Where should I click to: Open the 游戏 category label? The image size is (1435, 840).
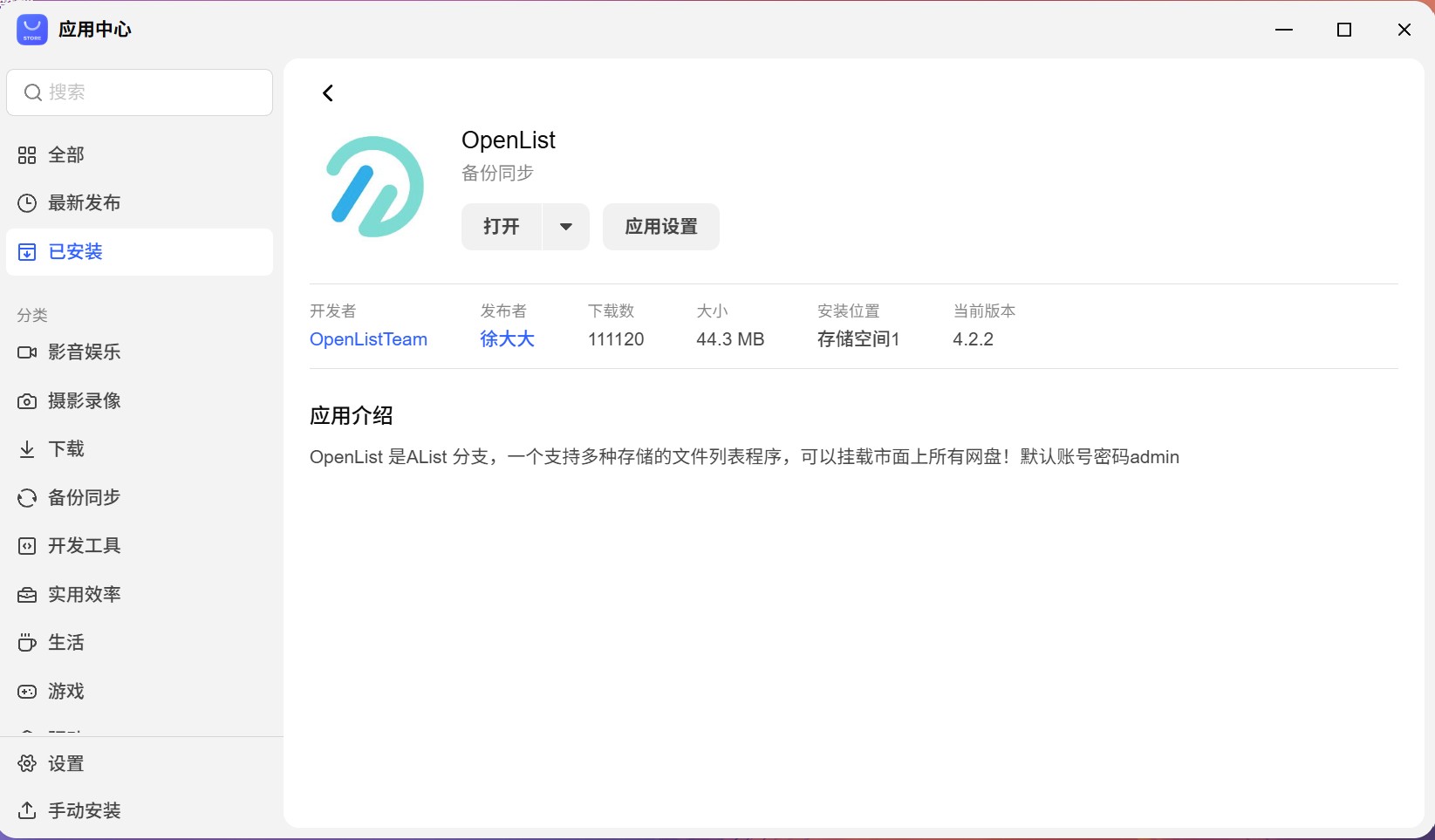(66, 692)
